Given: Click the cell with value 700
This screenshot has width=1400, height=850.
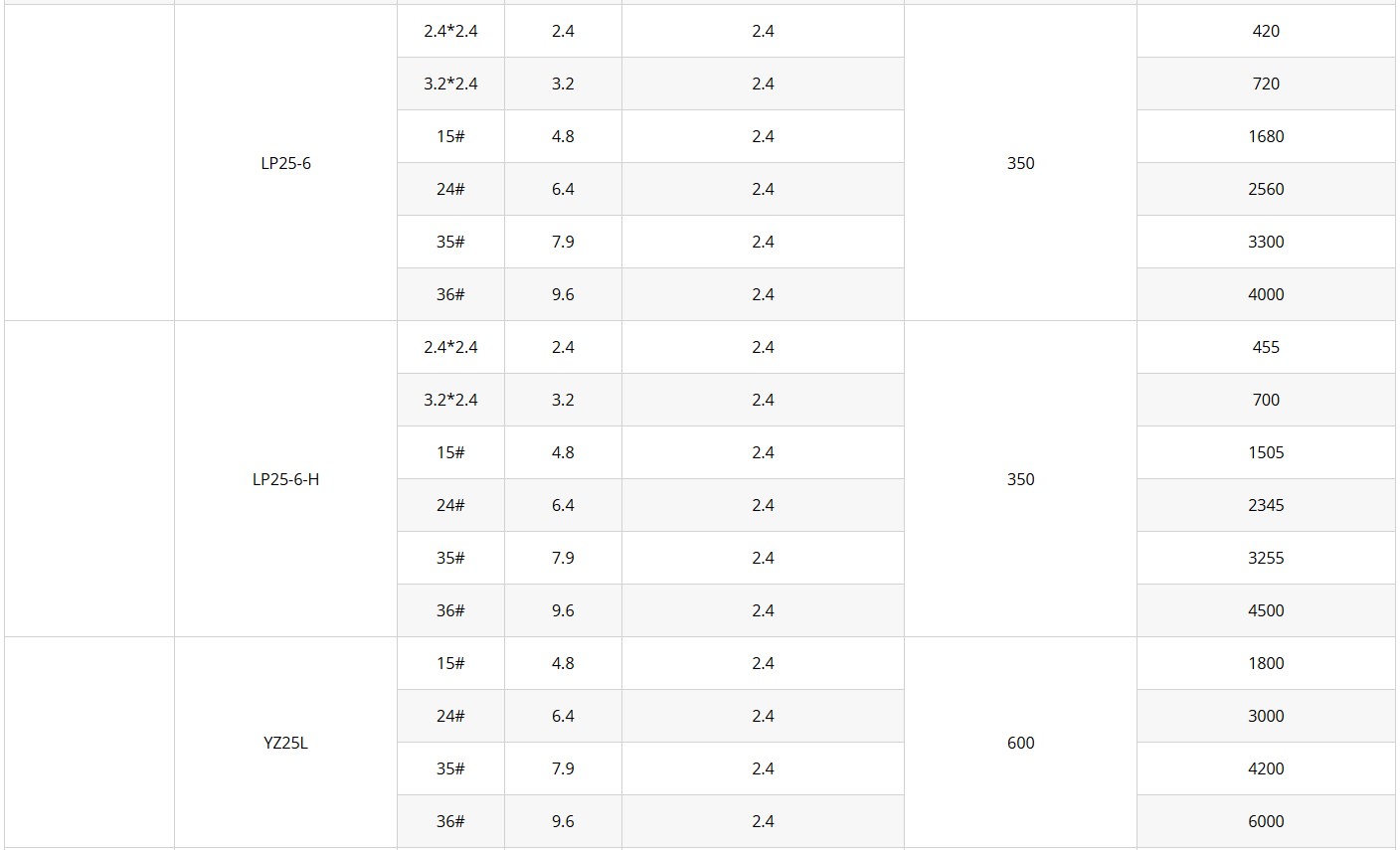Looking at the screenshot, I should click(1266, 400).
